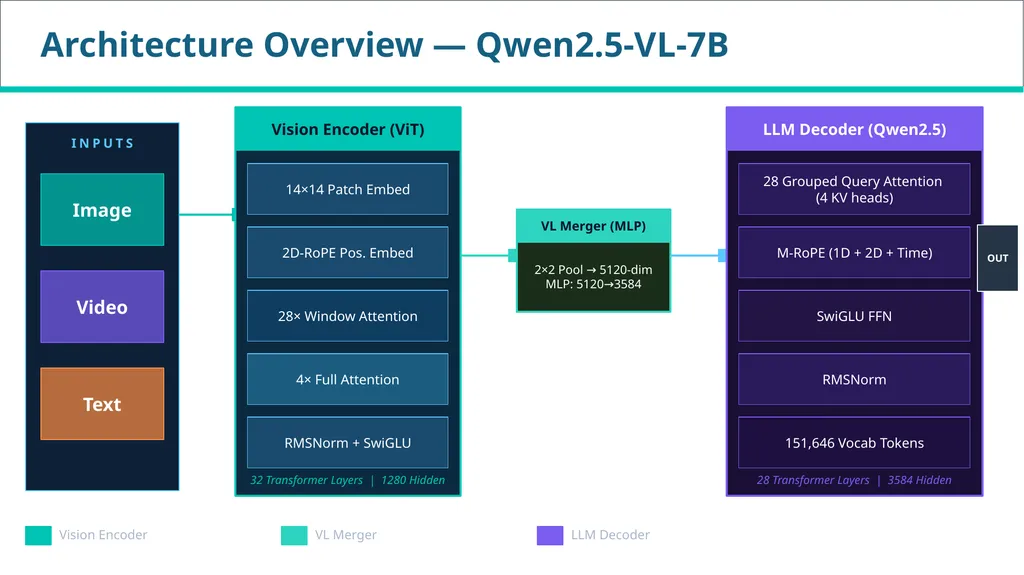The width and height of the screenshot is (1024, 575).
Task: Click the RMSNorm + SwiGLU block
Action: [347, 442]
